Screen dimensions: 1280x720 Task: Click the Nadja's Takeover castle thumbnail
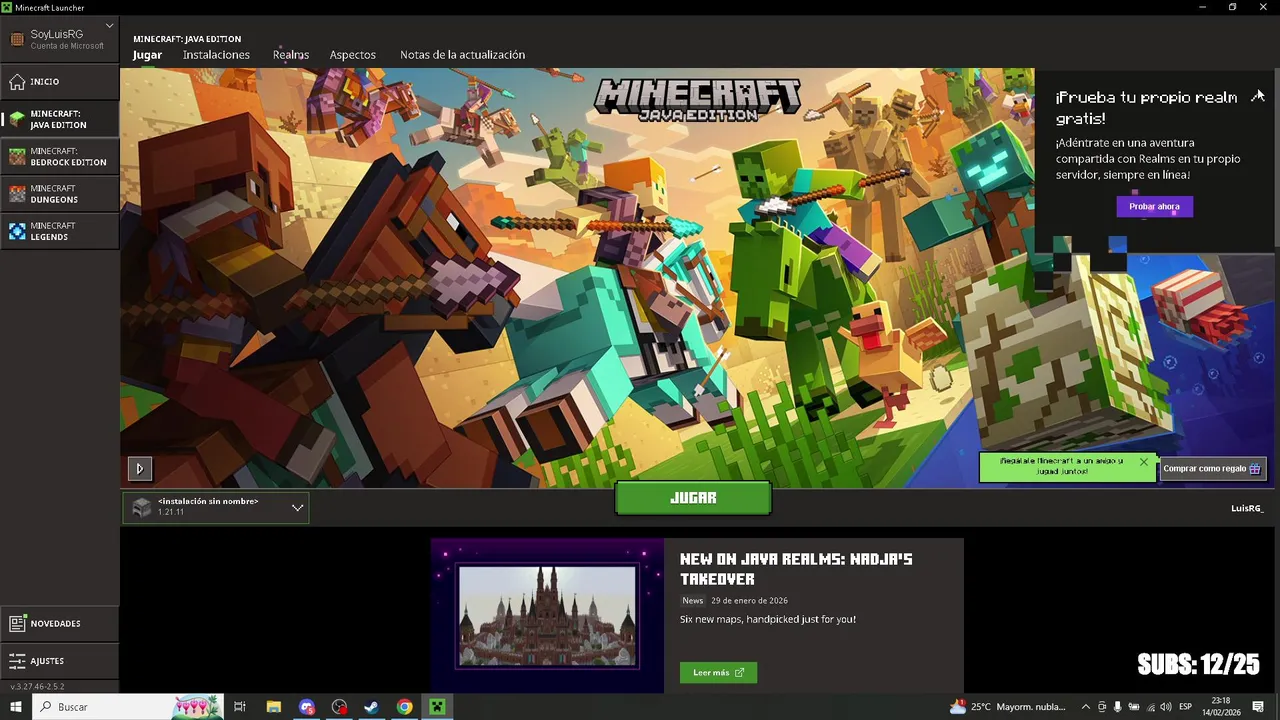click(x=547, y=616)
